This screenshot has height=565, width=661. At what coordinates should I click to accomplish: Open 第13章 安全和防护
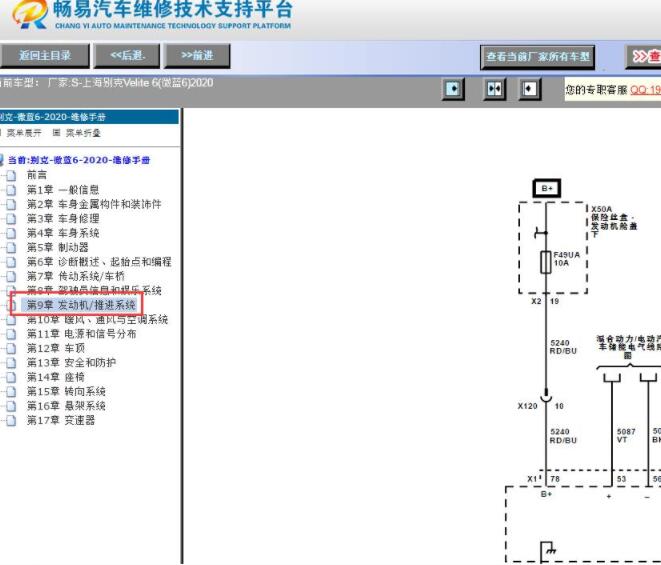[x=71, y=363]
